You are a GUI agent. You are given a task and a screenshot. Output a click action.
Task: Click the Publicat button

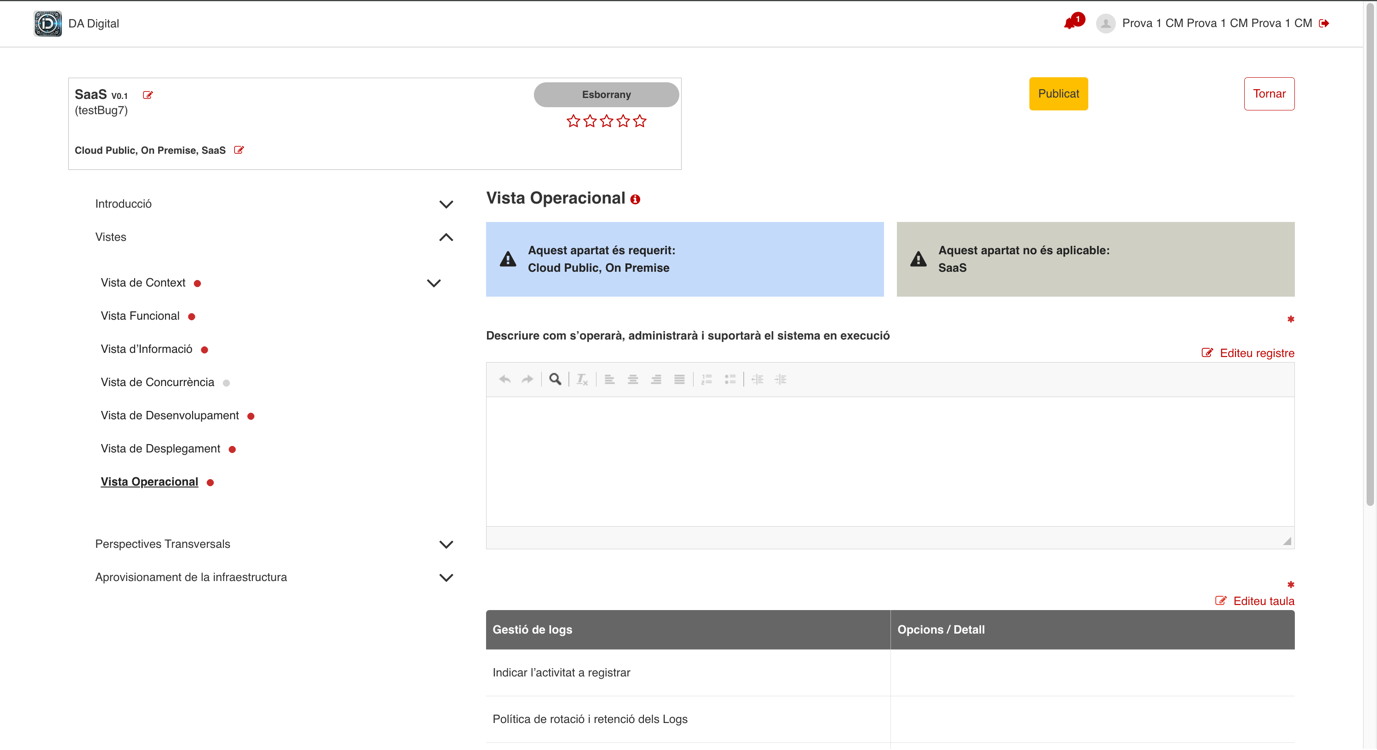click(1058, 94)
